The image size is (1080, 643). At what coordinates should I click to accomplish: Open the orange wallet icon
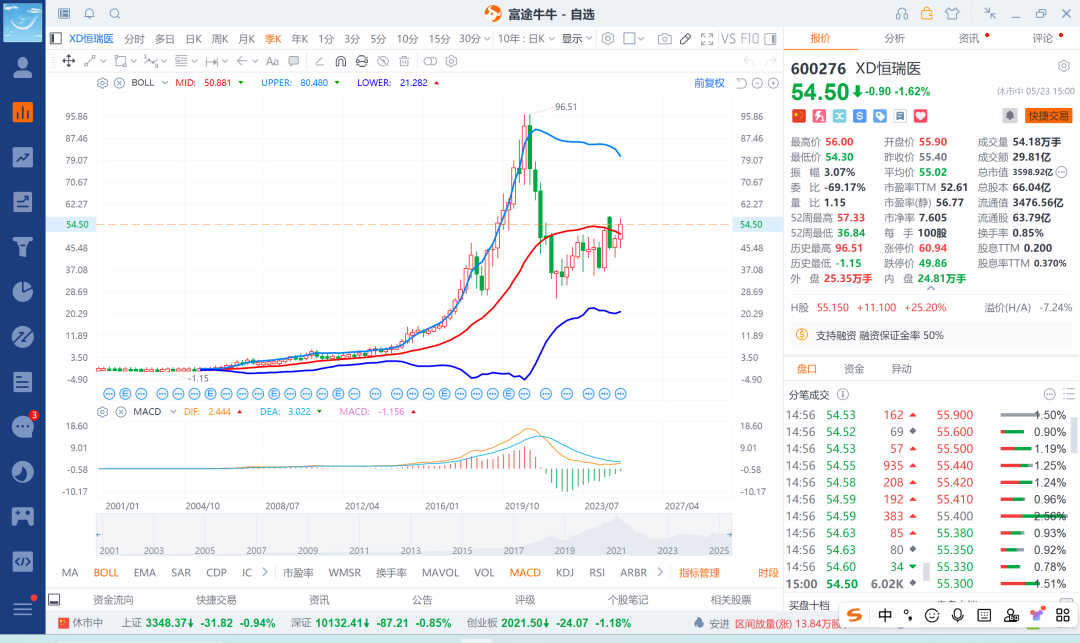coord(927,14)
